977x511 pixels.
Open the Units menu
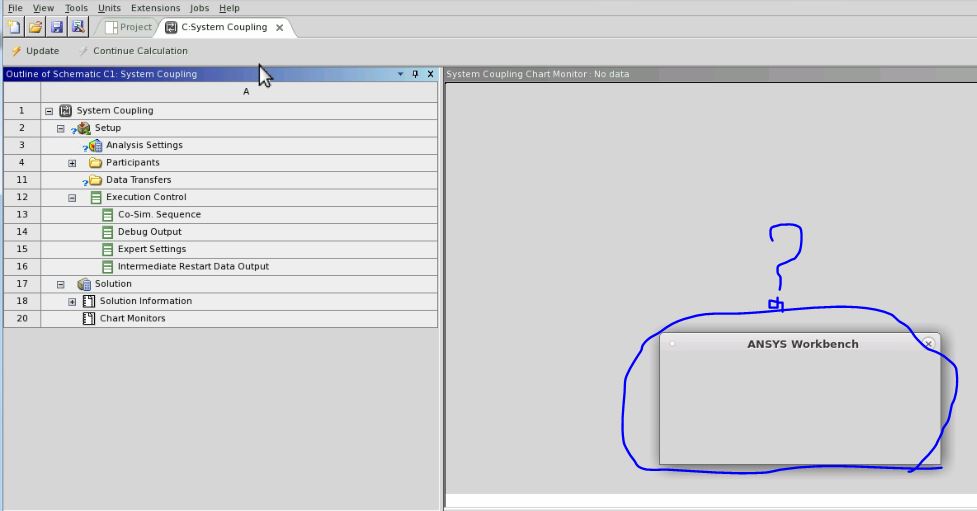pyautogui.click(x=109, y=8)
